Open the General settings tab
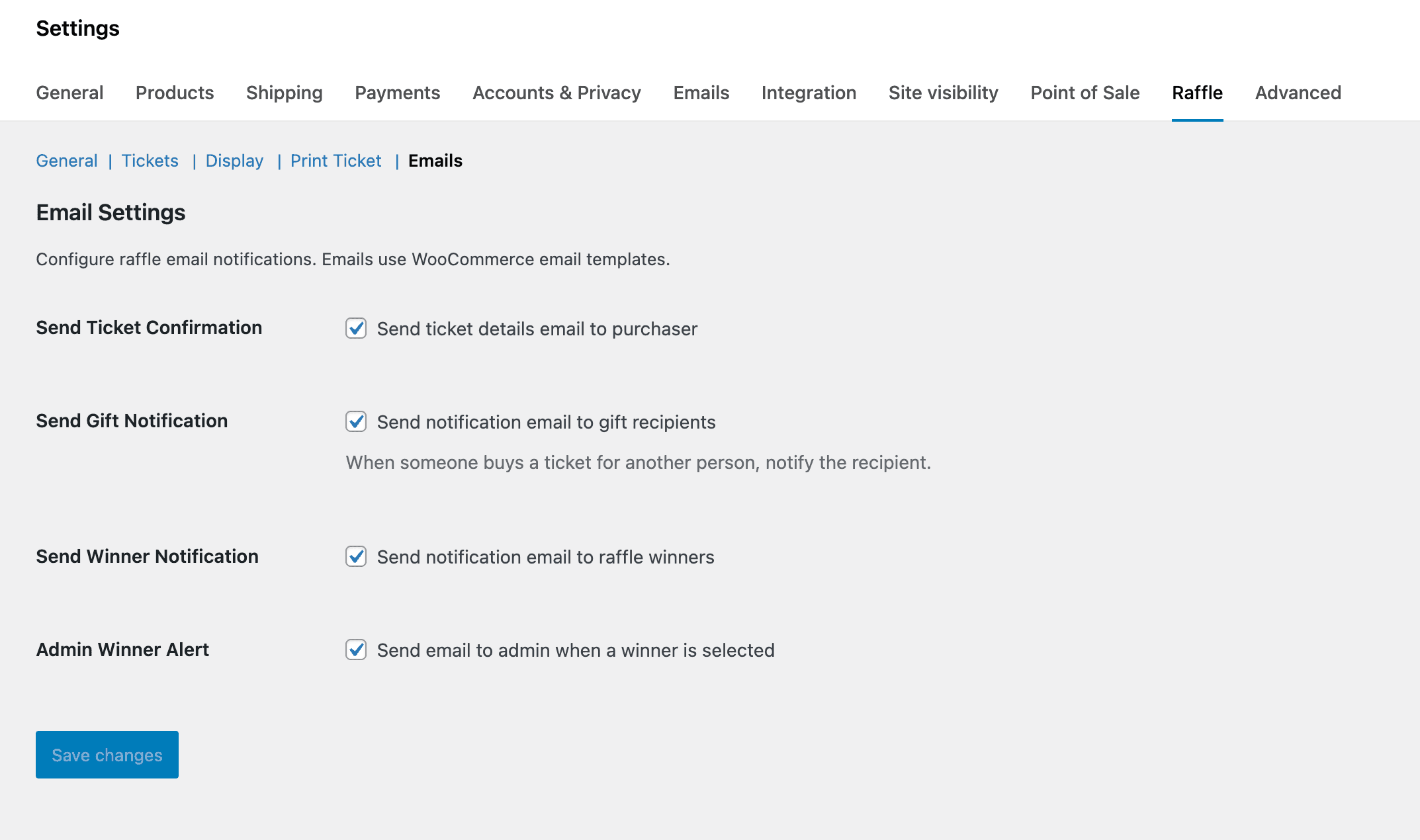The width and height of the screenshot is (1420, 840). pos(69,93)
